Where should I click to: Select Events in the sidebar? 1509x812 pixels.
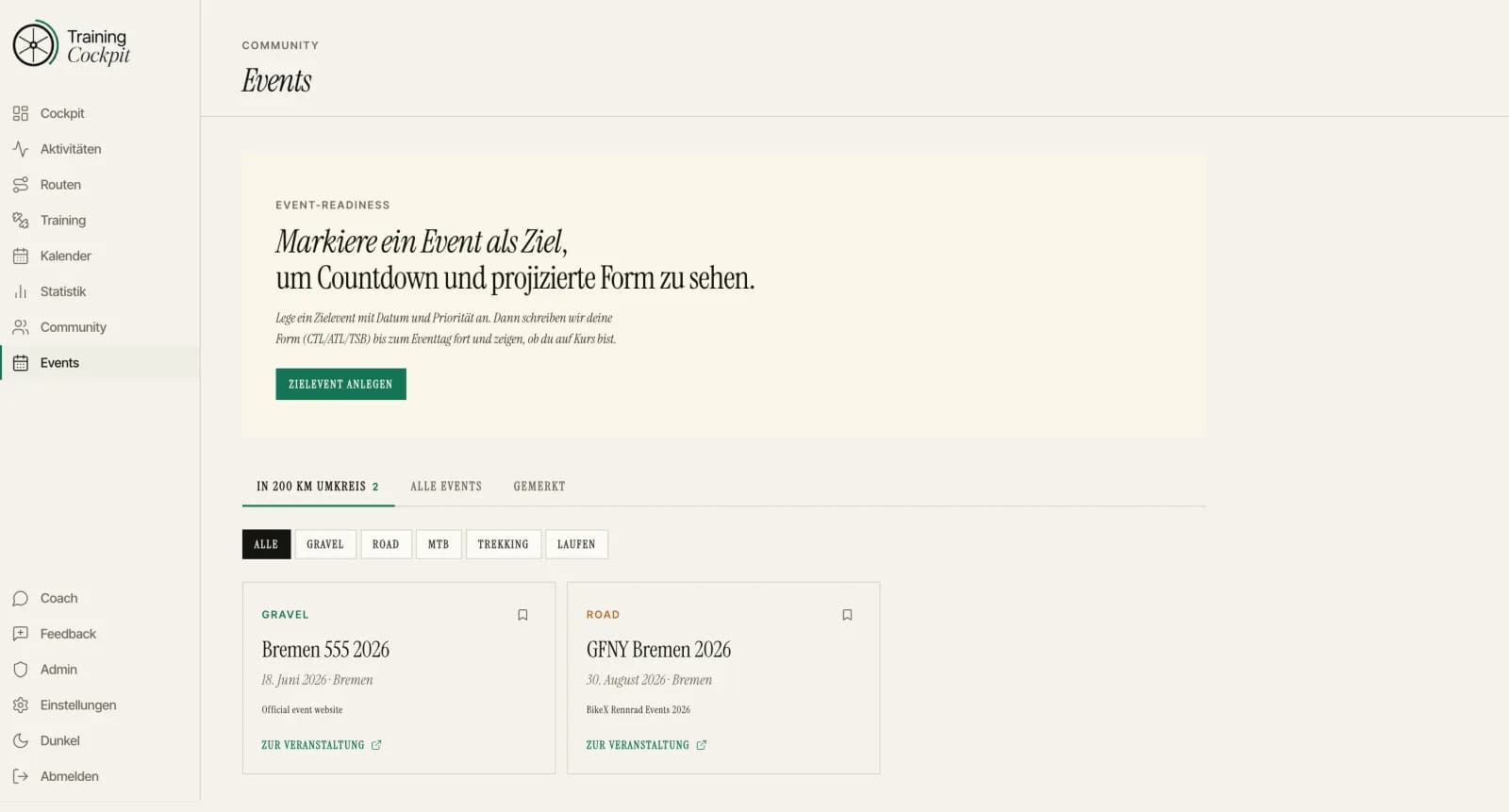100,363
